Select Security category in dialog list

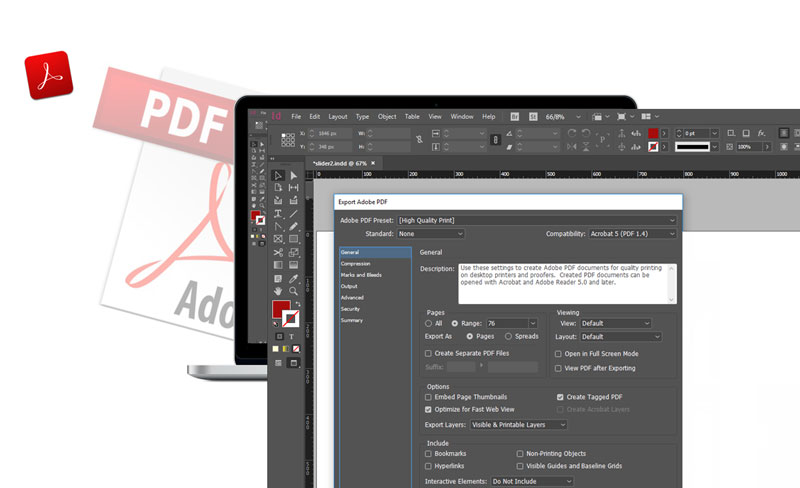(x=350, y=309)
